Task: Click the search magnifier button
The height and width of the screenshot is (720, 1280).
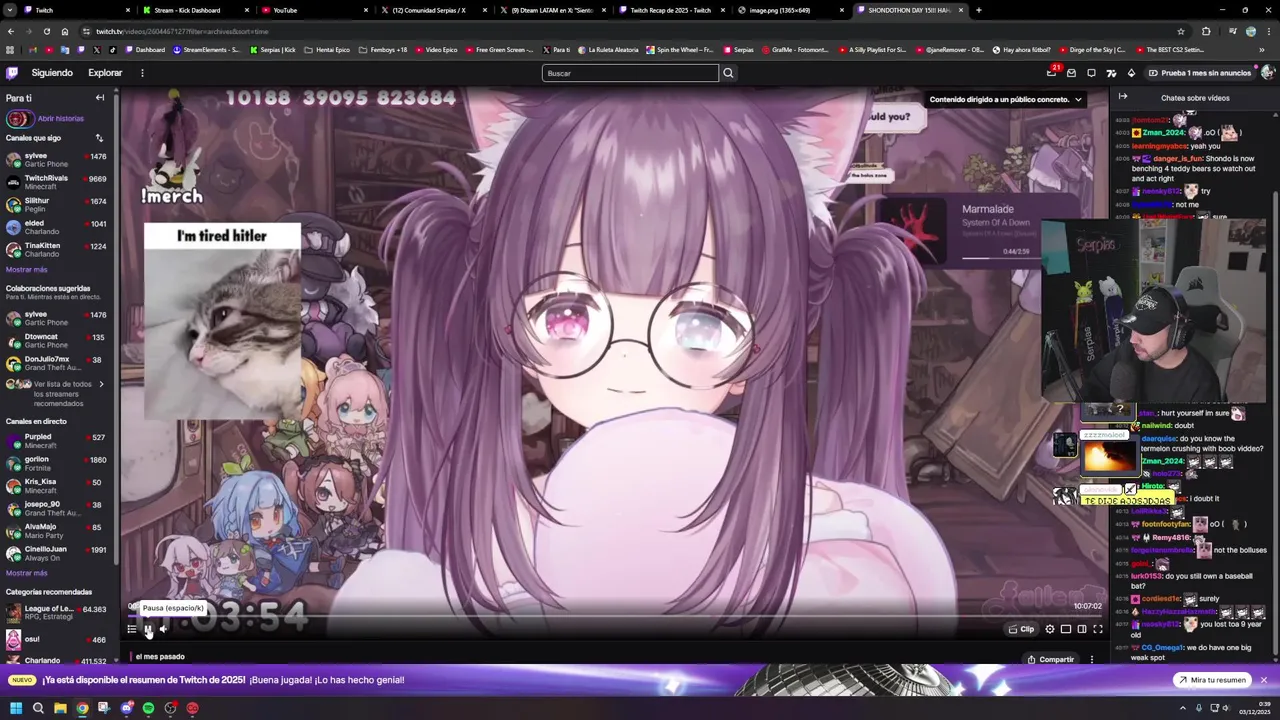Action: 728,73
